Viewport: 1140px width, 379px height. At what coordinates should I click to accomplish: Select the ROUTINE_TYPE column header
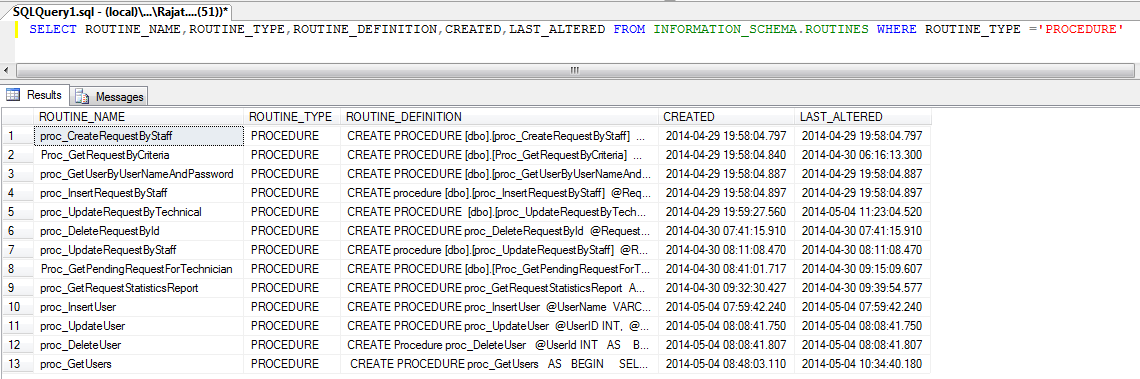pyautogui.click(x=292, y=116)
